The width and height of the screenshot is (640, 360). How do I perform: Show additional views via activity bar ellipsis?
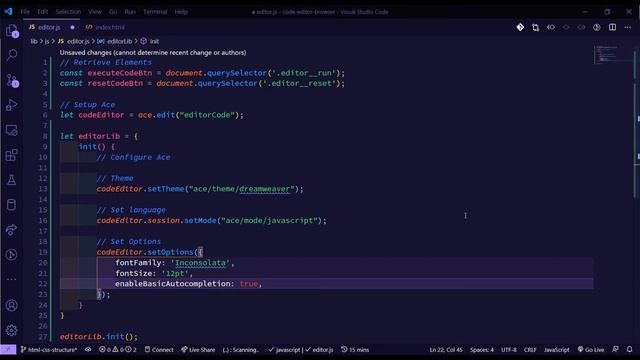[x=12, y=280]
